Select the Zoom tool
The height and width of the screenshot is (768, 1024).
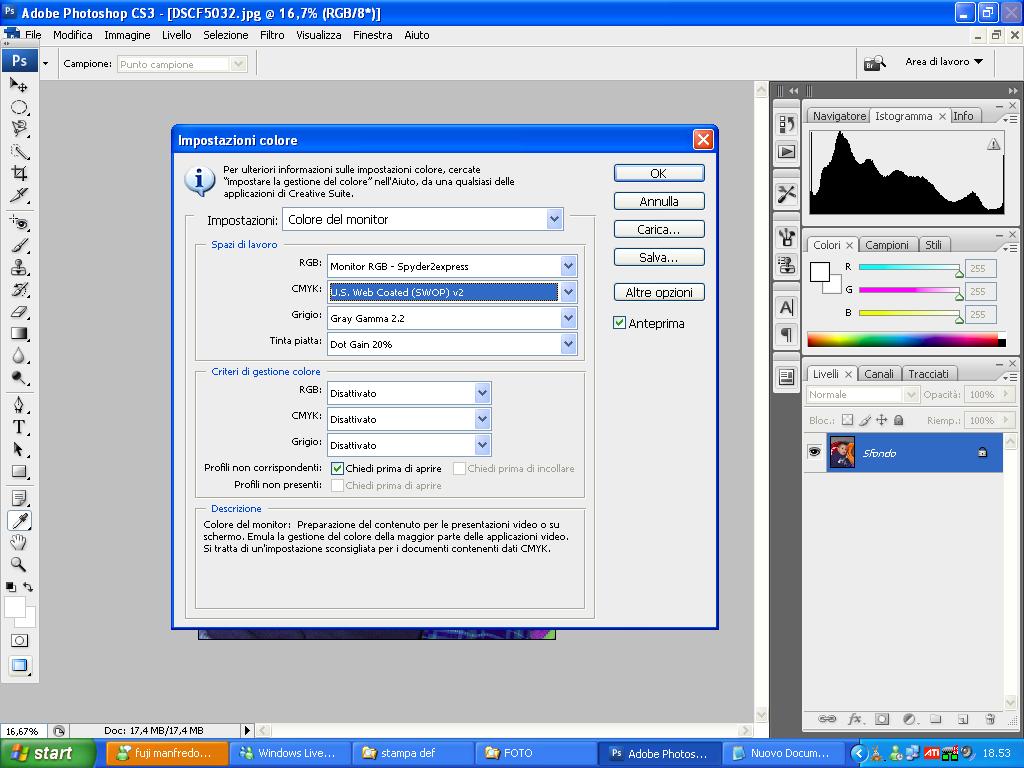(19, 564)
